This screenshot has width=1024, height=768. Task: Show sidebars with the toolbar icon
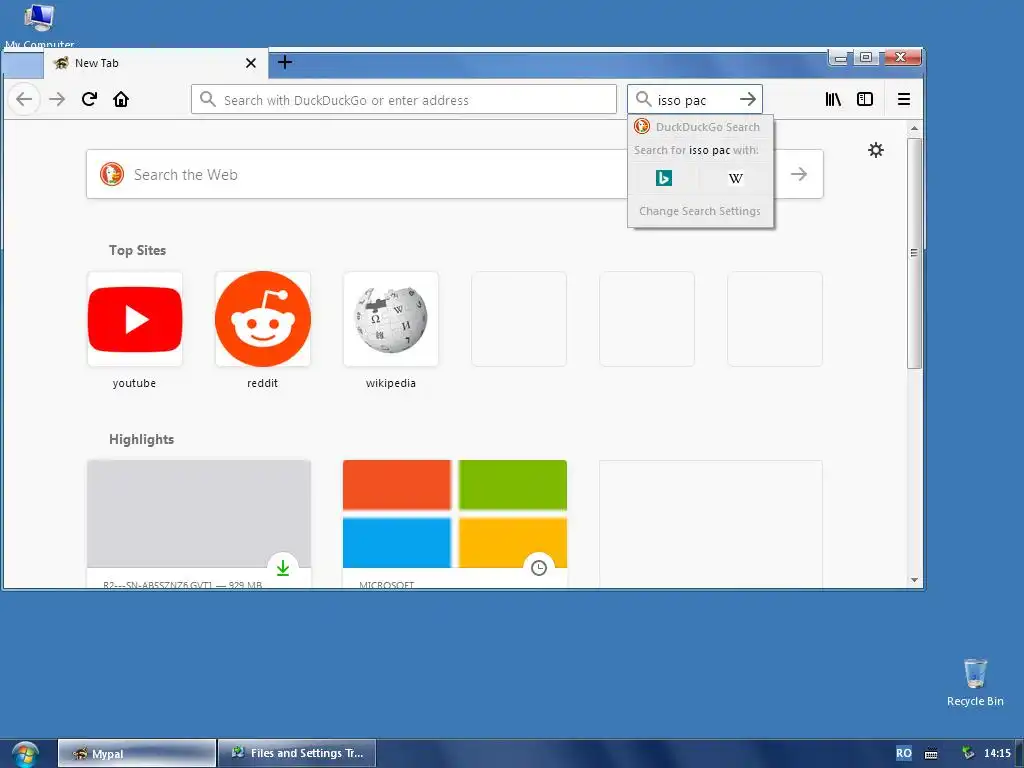click(x=865, y=99)
